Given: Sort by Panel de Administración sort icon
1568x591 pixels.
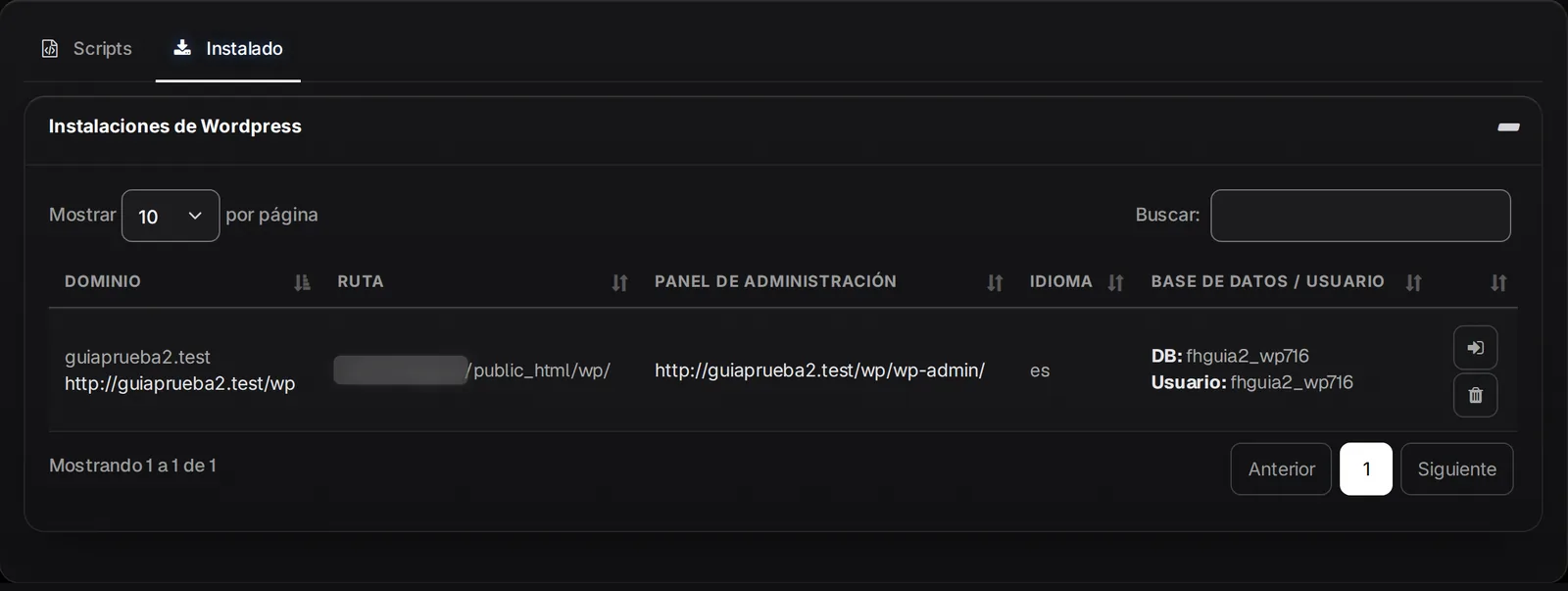Looking at the screenshot, I should (x=995, y=282).
